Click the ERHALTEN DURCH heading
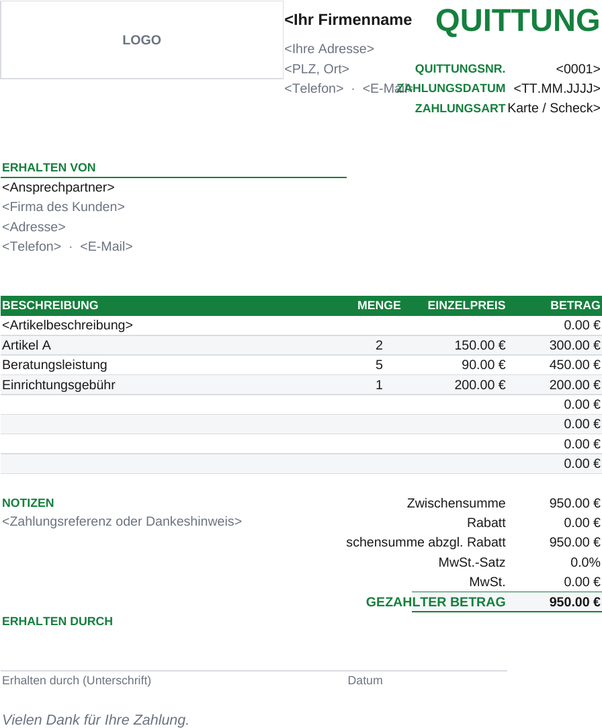 (x=57, y=621)
